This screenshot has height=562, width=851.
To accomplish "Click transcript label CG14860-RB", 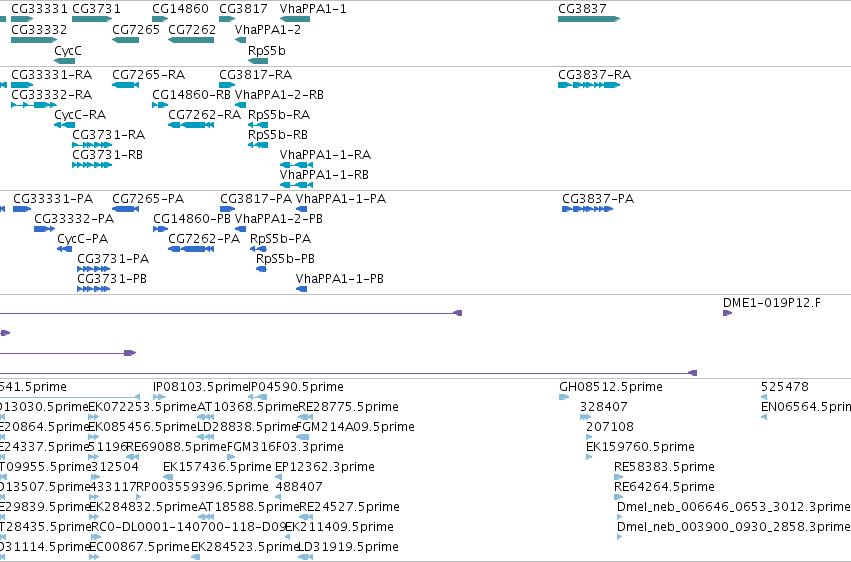I will [x=192, y=95].
